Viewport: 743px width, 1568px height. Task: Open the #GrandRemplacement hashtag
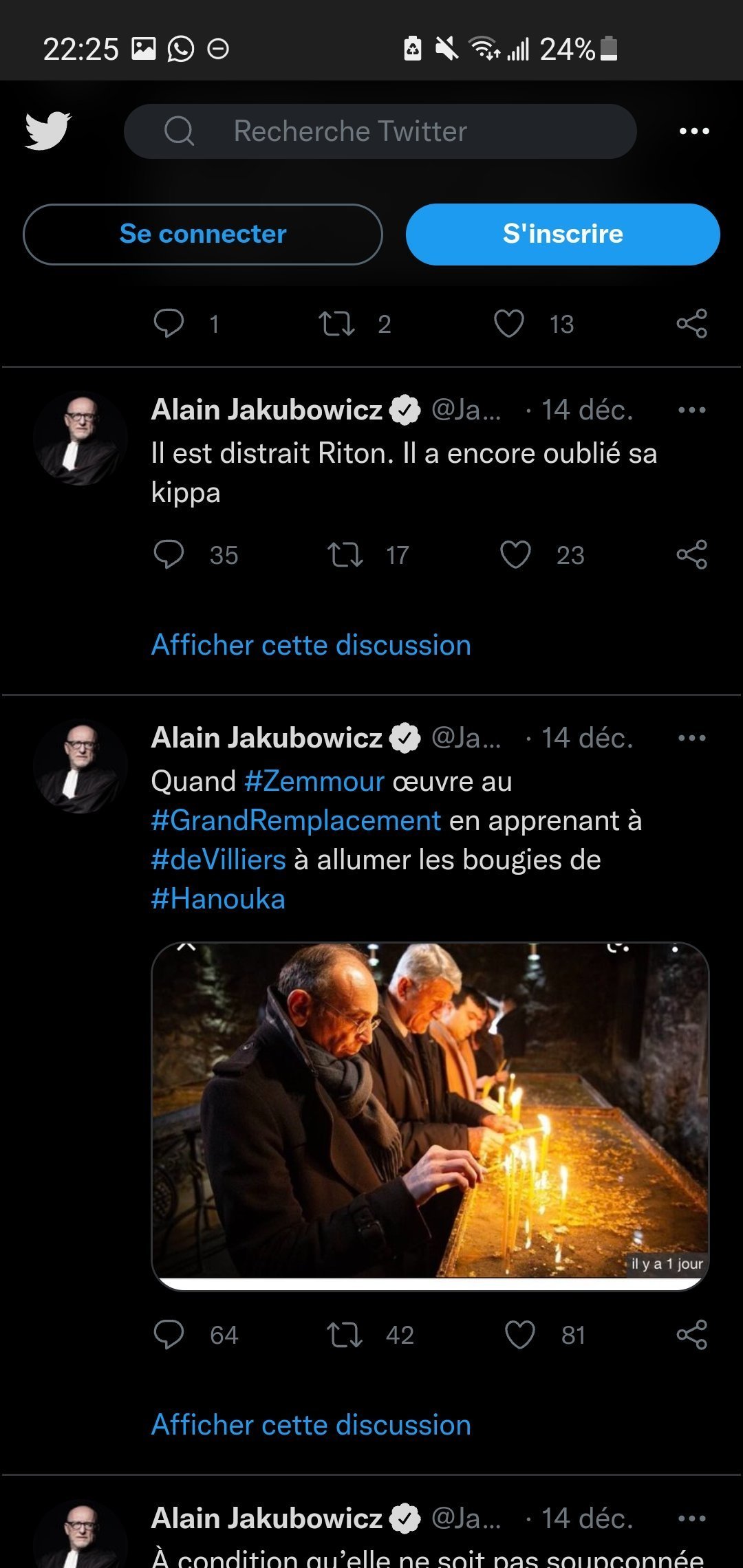tap(296, 820)
